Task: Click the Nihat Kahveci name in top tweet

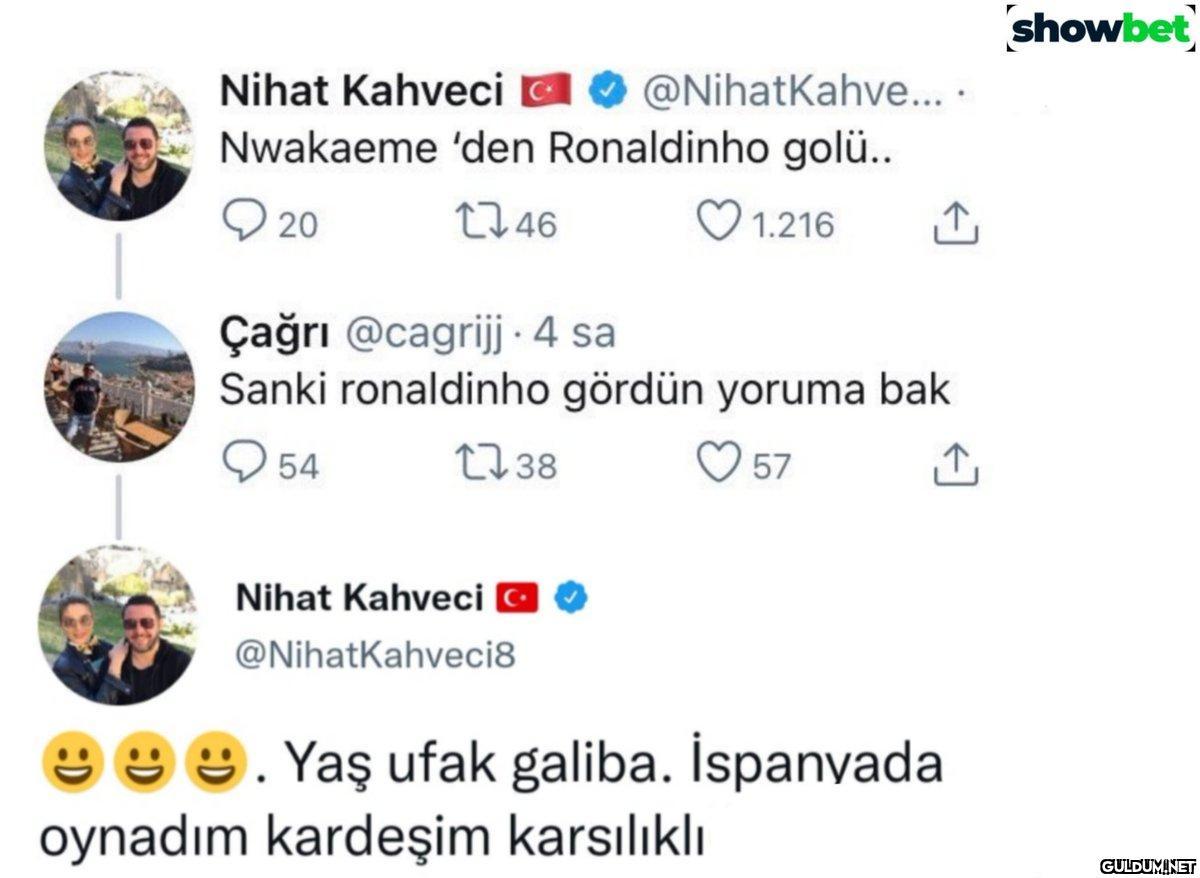Action: pyautogui.click(x=361, y=92)
